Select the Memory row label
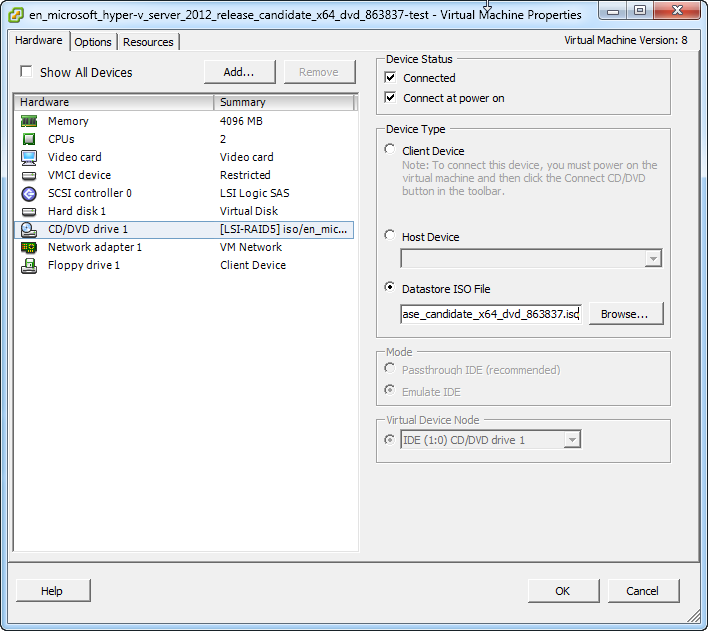The width and height of the screenshot is (708, 631). click(x=68, y=121)
